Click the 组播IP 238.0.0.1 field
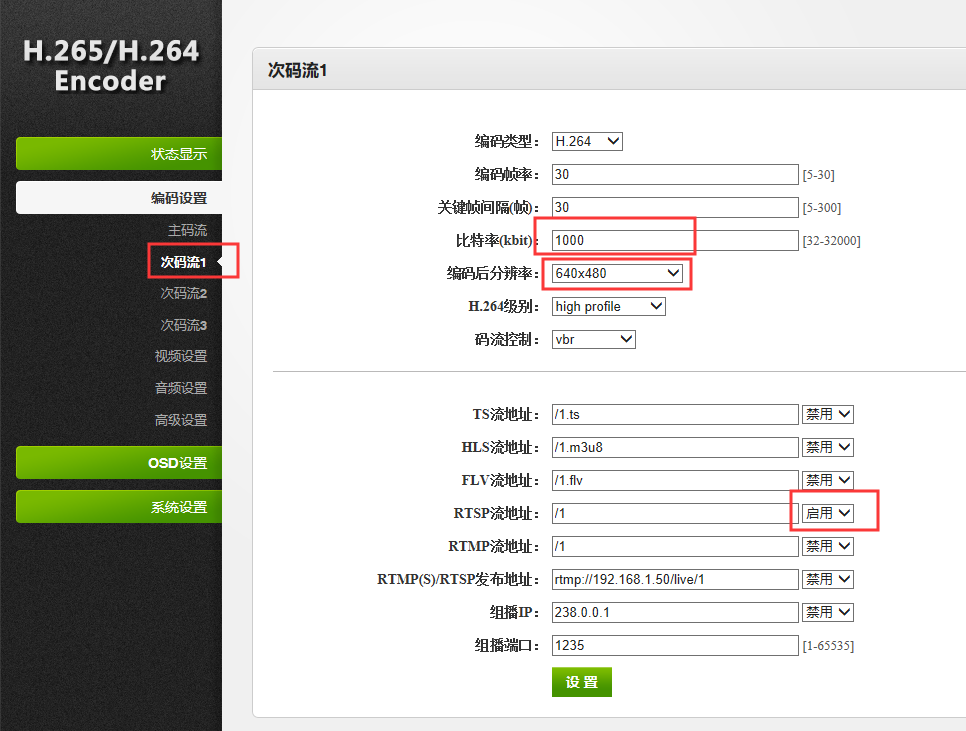Image resolution: width=966 pixels, height=731 pixels. [675, 612]
